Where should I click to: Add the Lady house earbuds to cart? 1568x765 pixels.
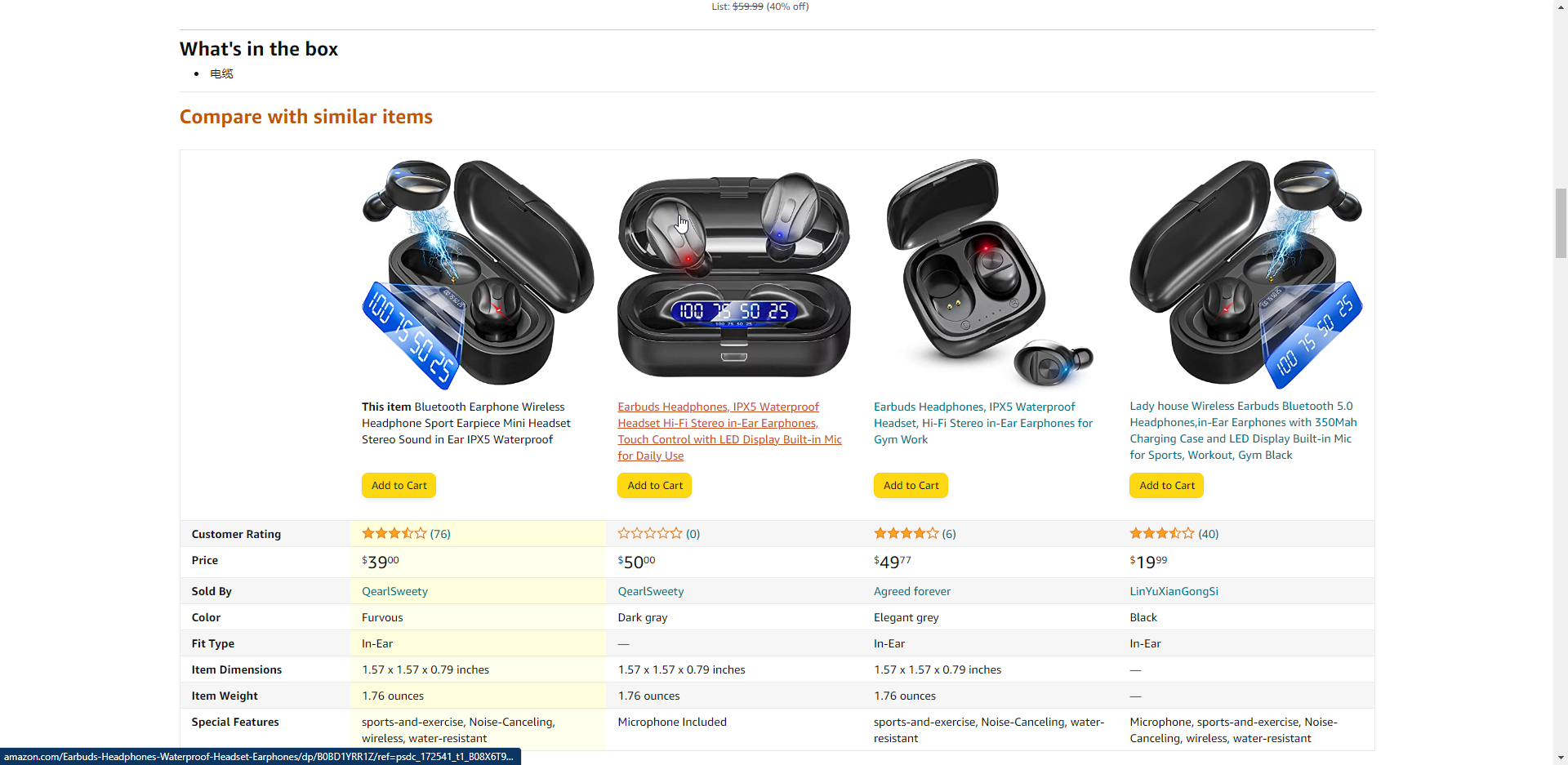(1166, 485)
